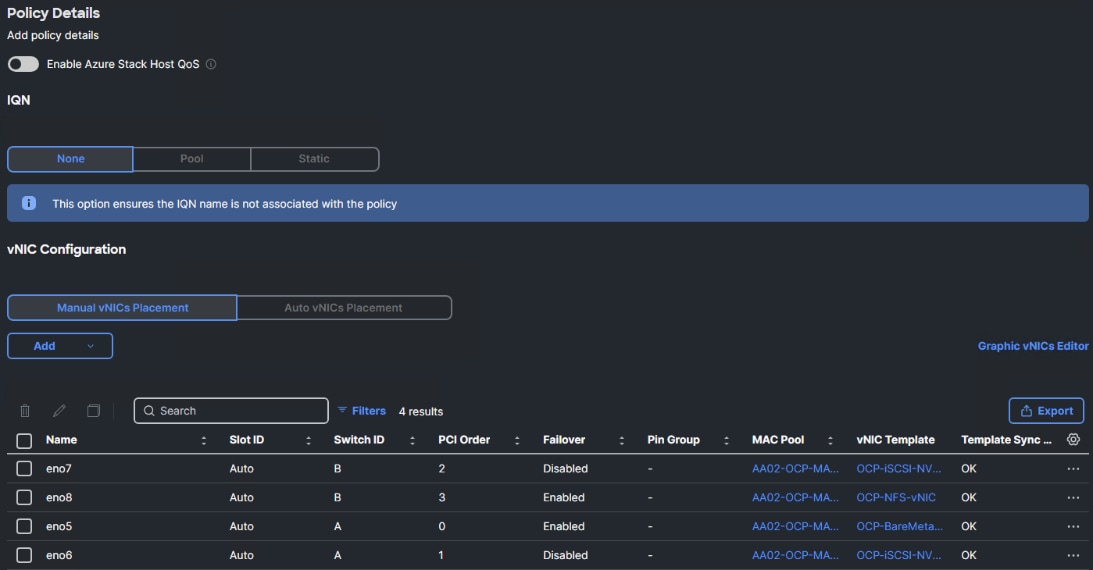This screenshot has height=570, width=1093.
Task: Open OCP-NFS-vNIC template link
Action: point(896,498)
